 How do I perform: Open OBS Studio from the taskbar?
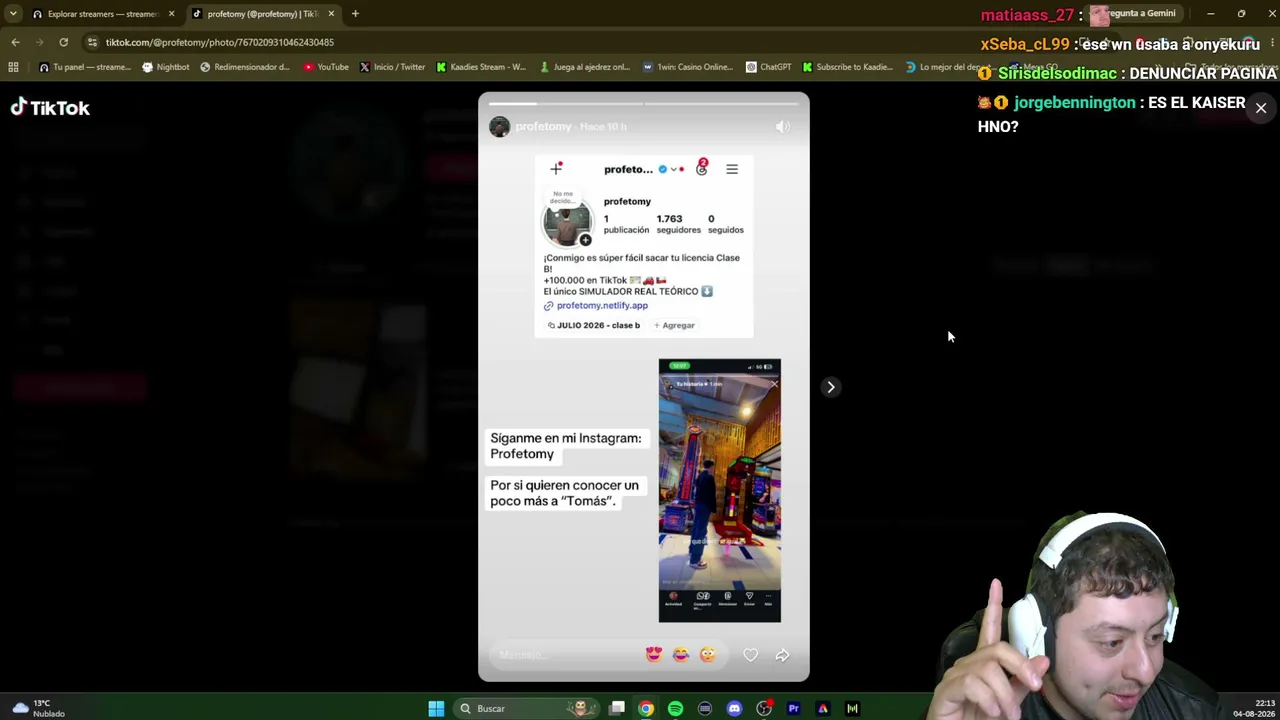pyautogui.click(x=764, y=708)
